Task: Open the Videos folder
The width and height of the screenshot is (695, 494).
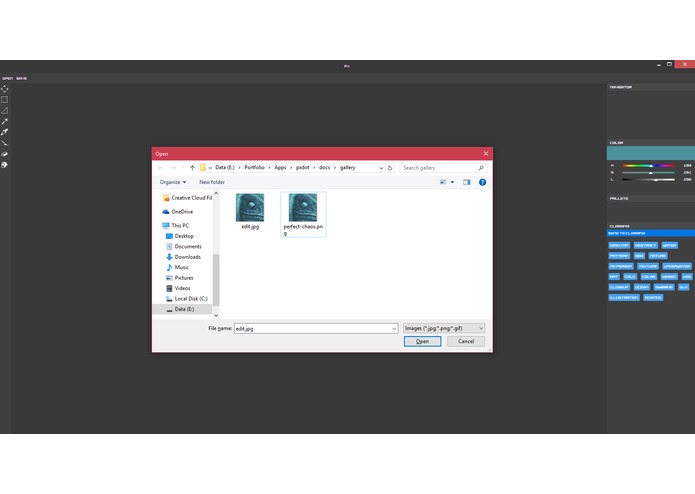Action: pos(178,288)
